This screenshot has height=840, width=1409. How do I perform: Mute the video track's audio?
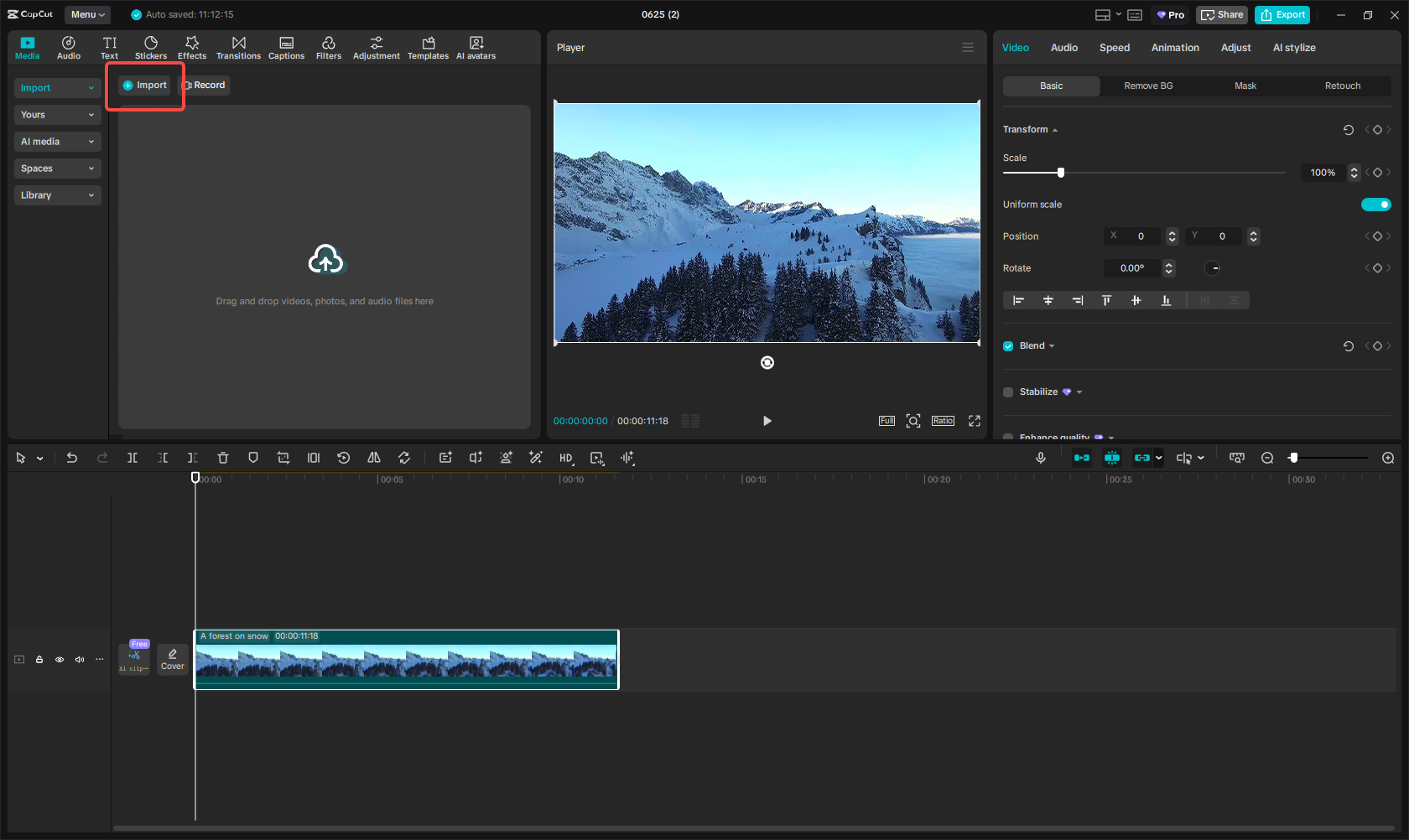click(80, 660)
